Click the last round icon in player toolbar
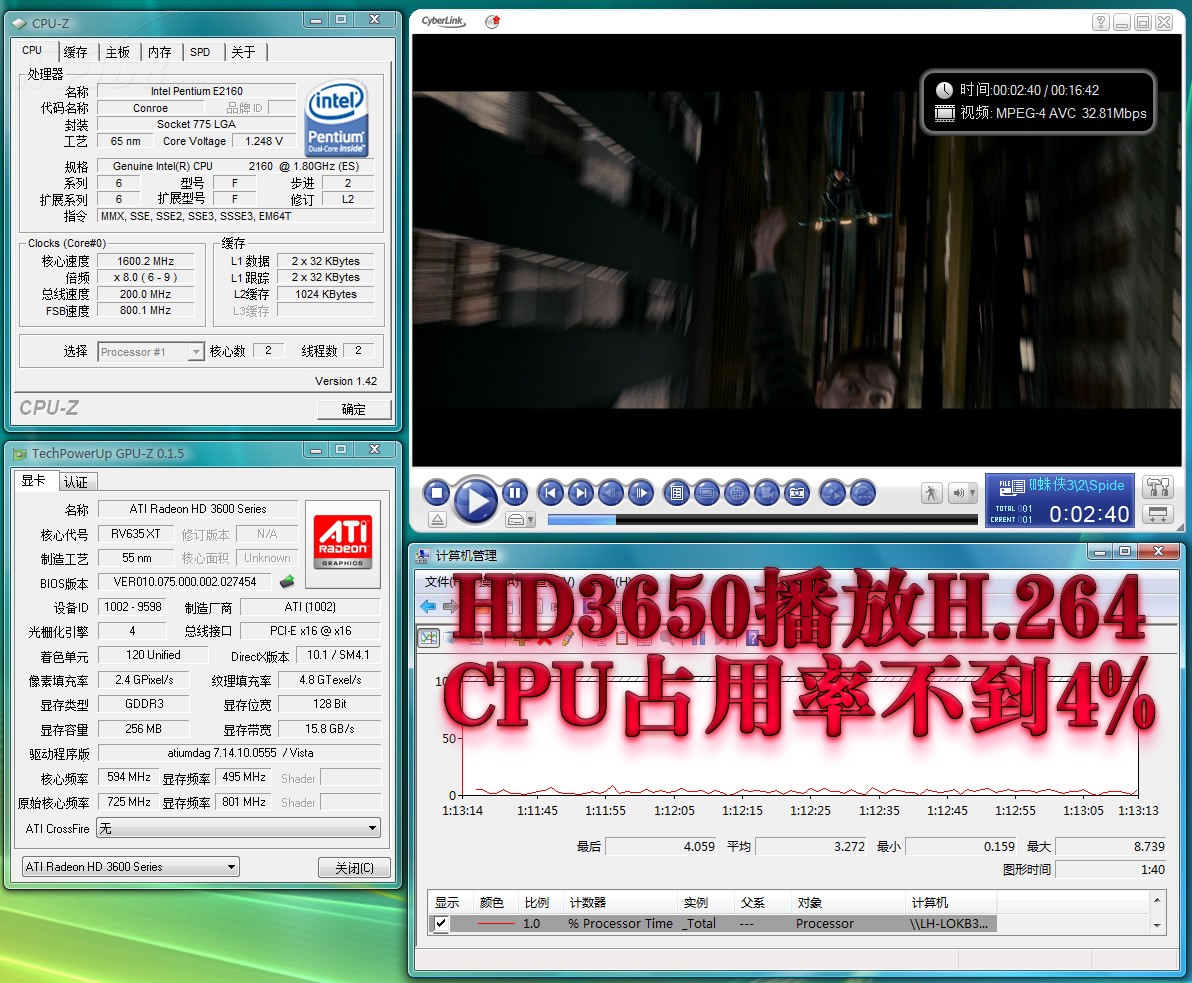Viewport: 1192px width, 983px height. [863, 493]
